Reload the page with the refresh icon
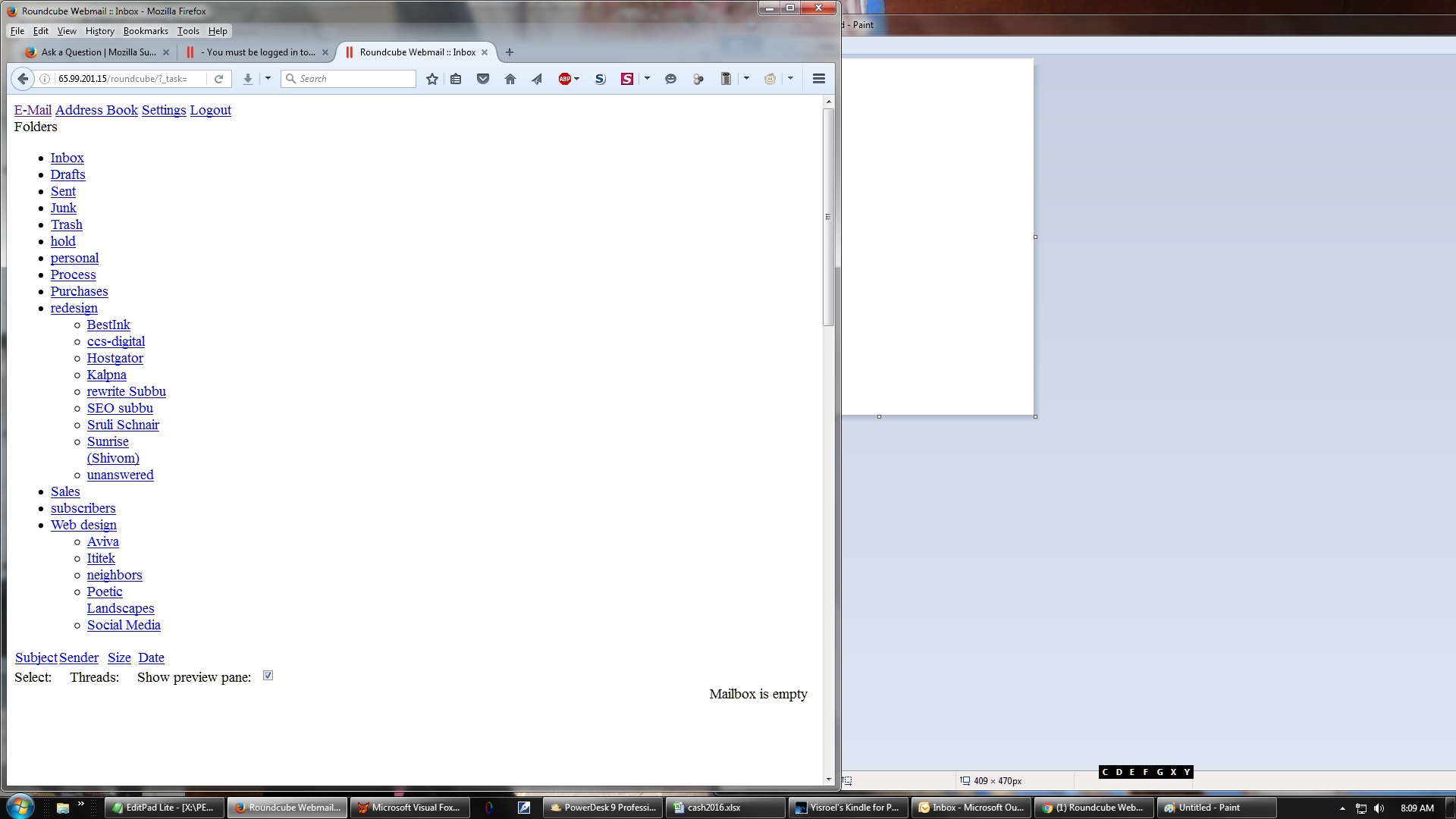The height and width of the screenshot is (819, 1456). [x=218, y=79]
